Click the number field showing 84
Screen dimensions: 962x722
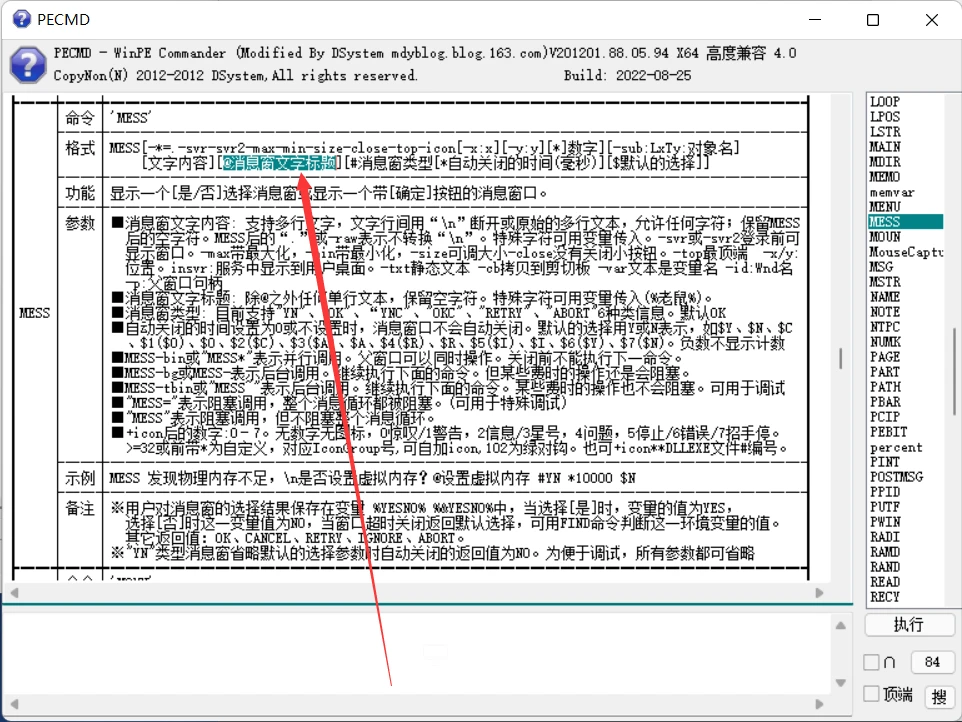[932, 662]
